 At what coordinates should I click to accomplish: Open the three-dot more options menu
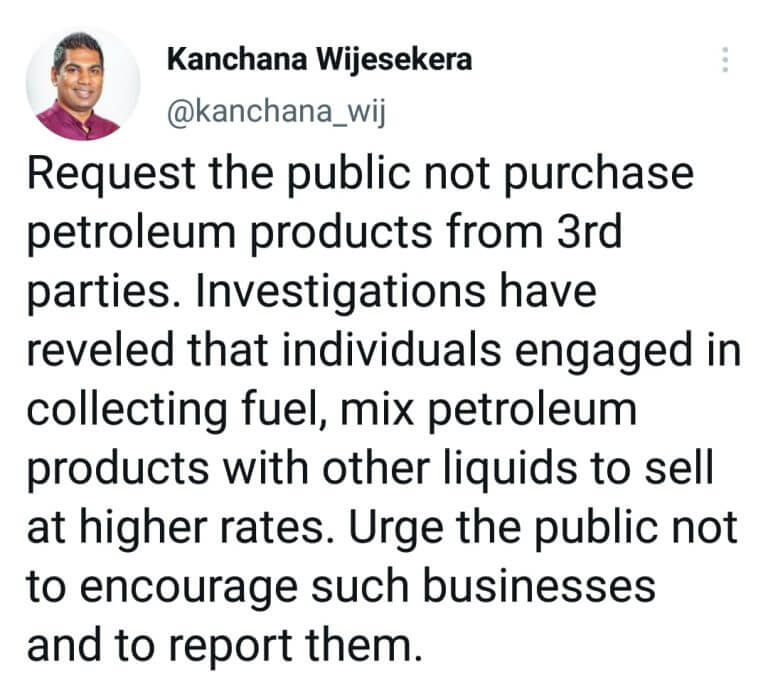pos(725,60)
